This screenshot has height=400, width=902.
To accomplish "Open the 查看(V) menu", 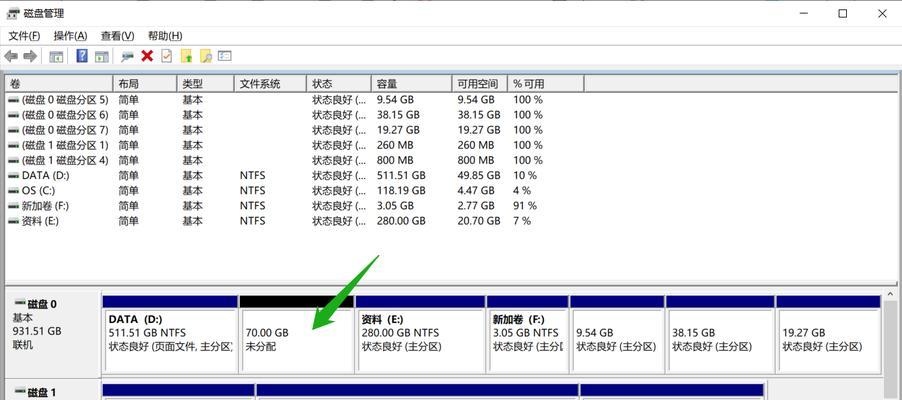I will (x=117, y=36).
